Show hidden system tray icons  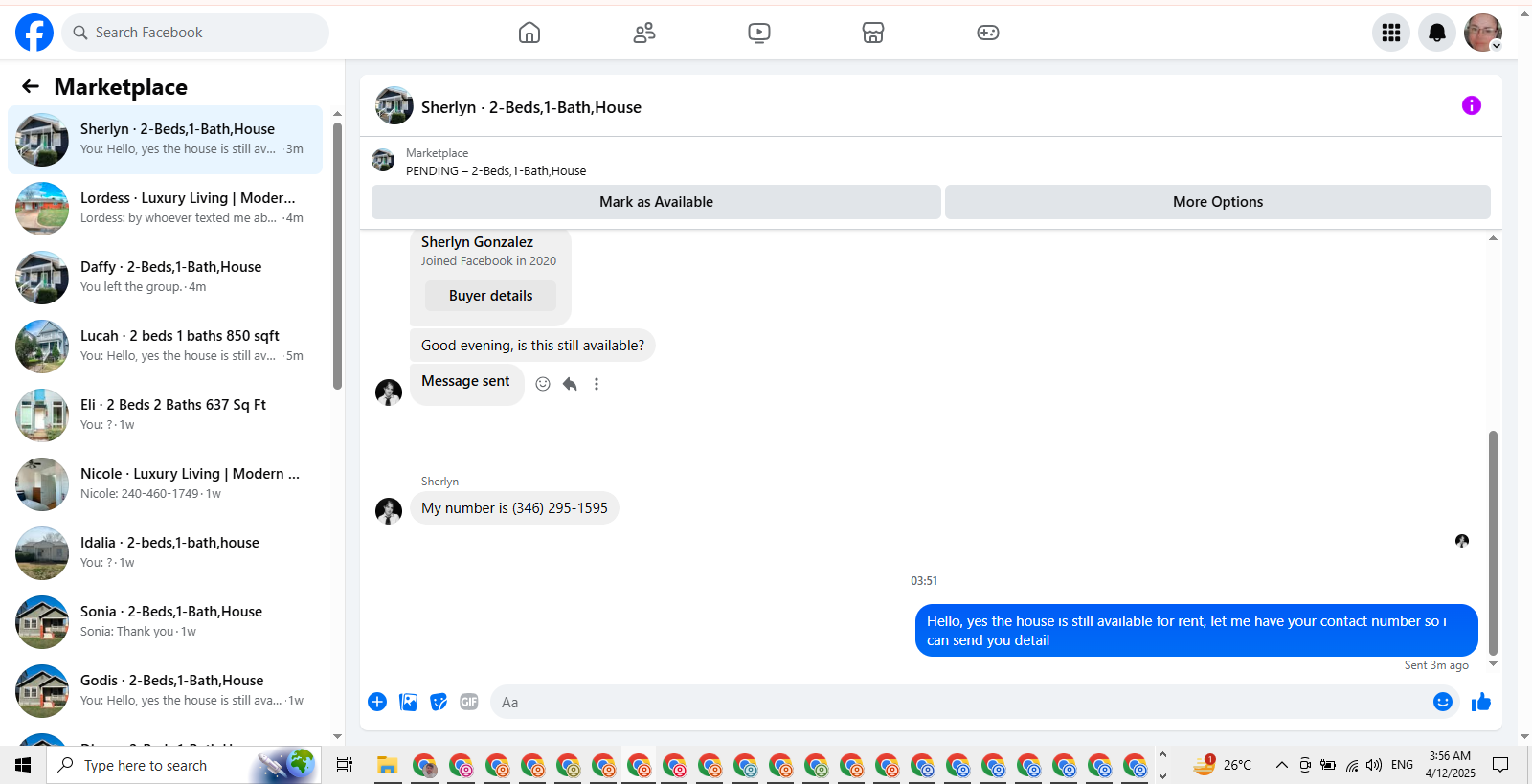tap(1282, 765)
